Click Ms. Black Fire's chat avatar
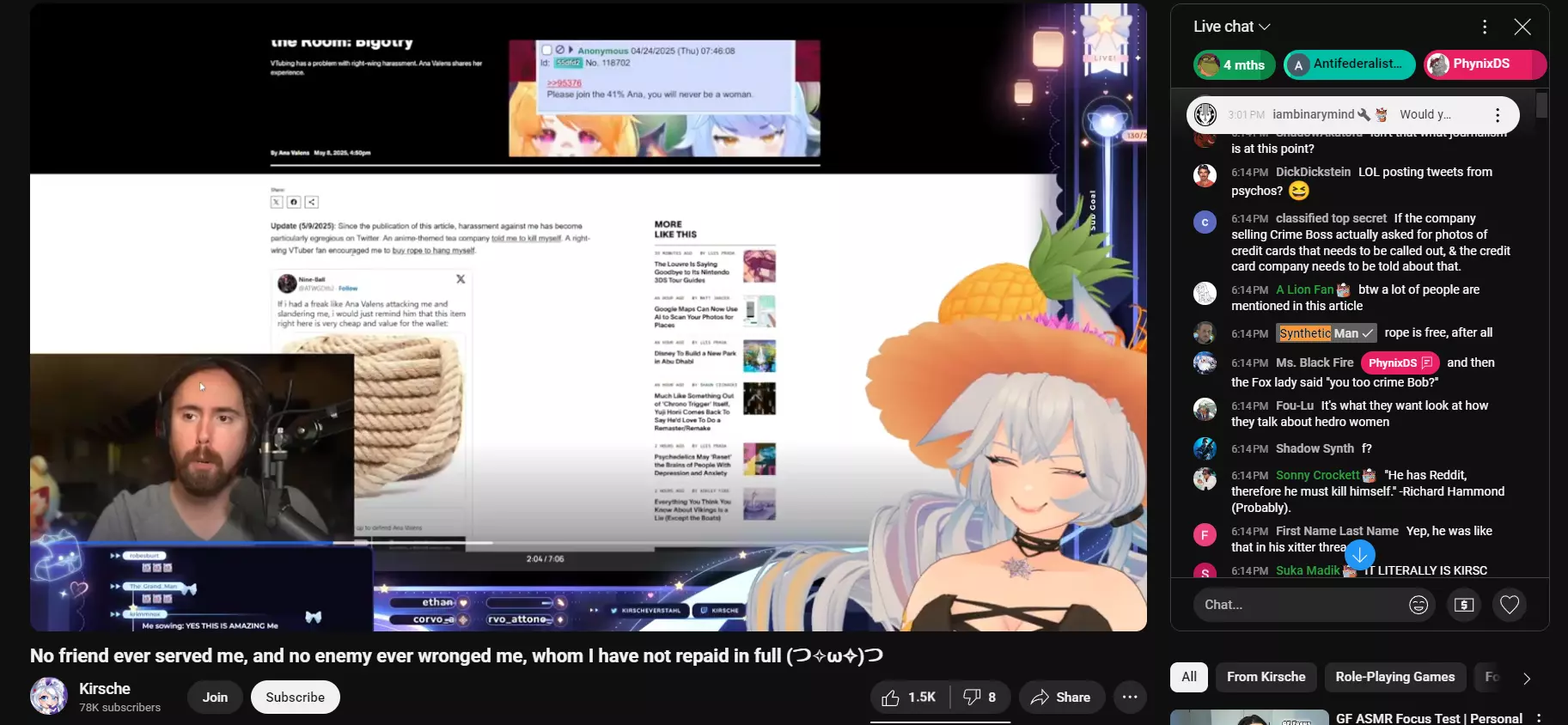The width and height of the screenshot is (1568, 725). 1205,363
